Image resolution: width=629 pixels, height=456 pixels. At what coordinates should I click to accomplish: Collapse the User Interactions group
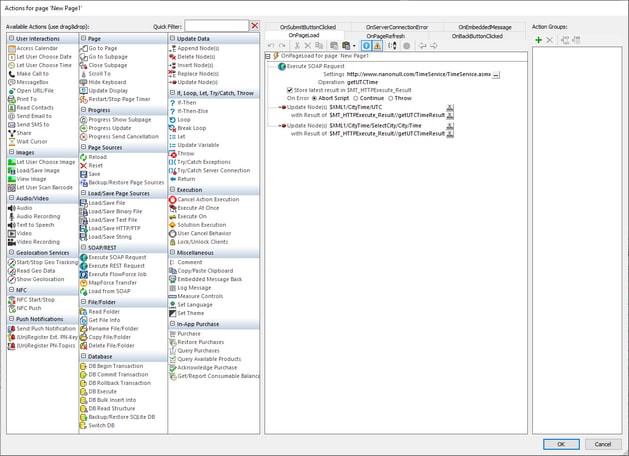(x=11, y=39)
